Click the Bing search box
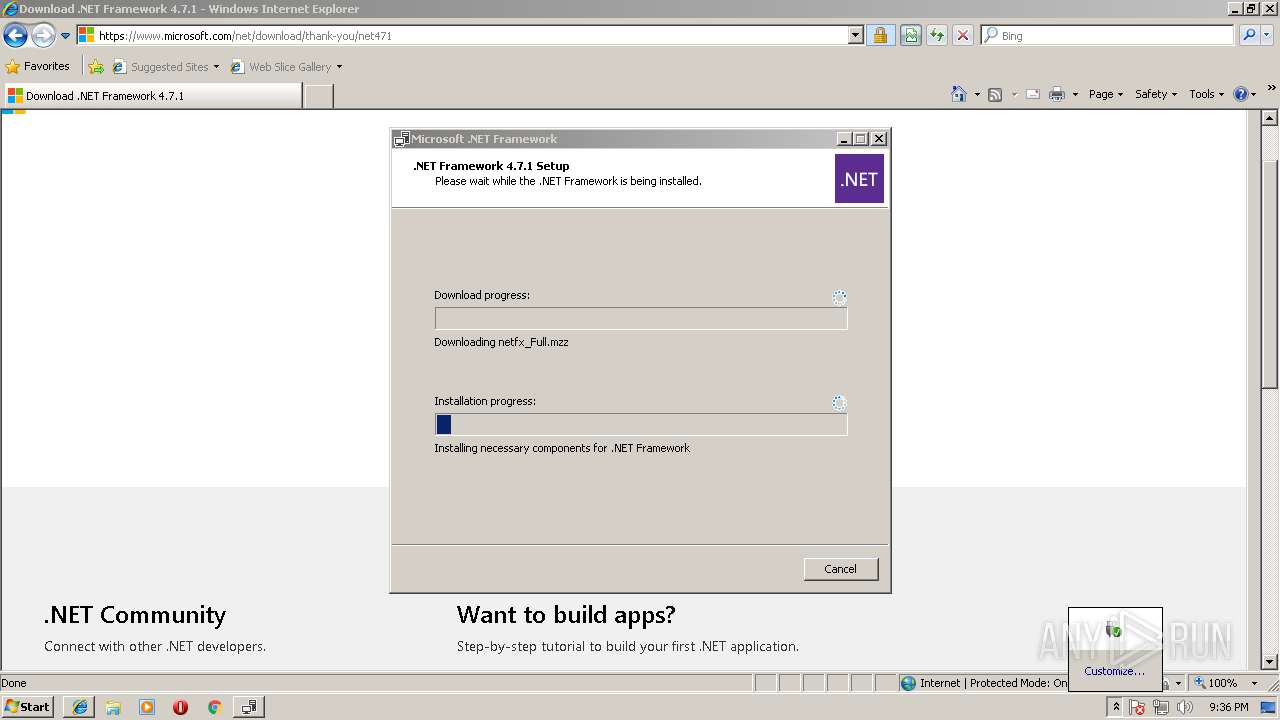 (1107, 36)
